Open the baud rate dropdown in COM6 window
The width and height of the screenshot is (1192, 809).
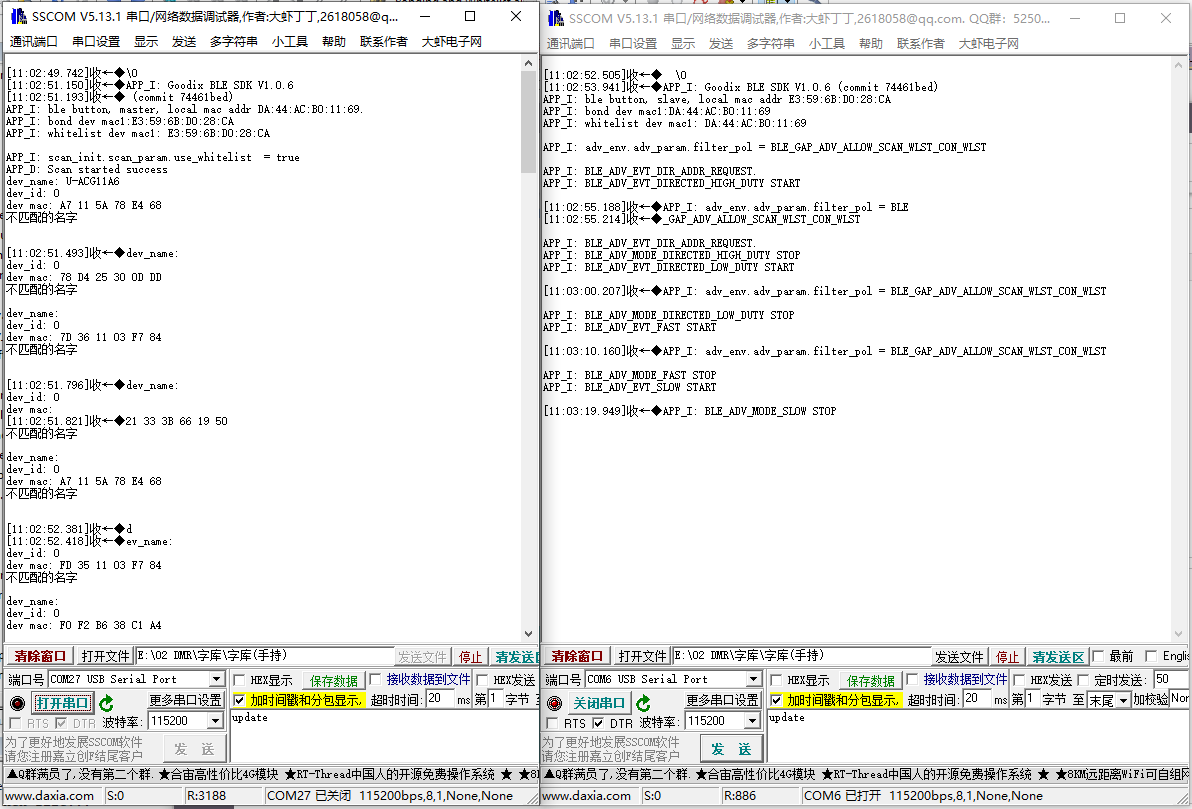(x=752, y=721)
